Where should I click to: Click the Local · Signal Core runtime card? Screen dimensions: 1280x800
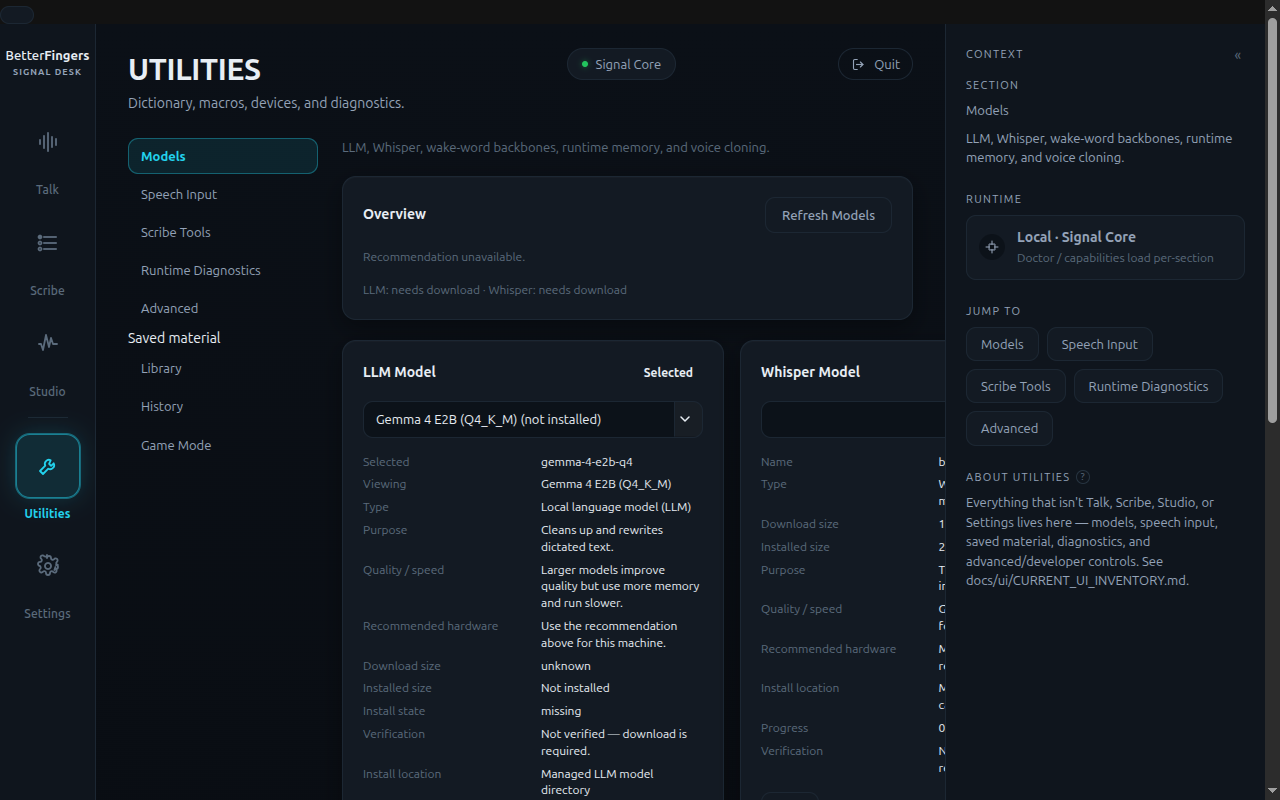[x=1105, y=247]
